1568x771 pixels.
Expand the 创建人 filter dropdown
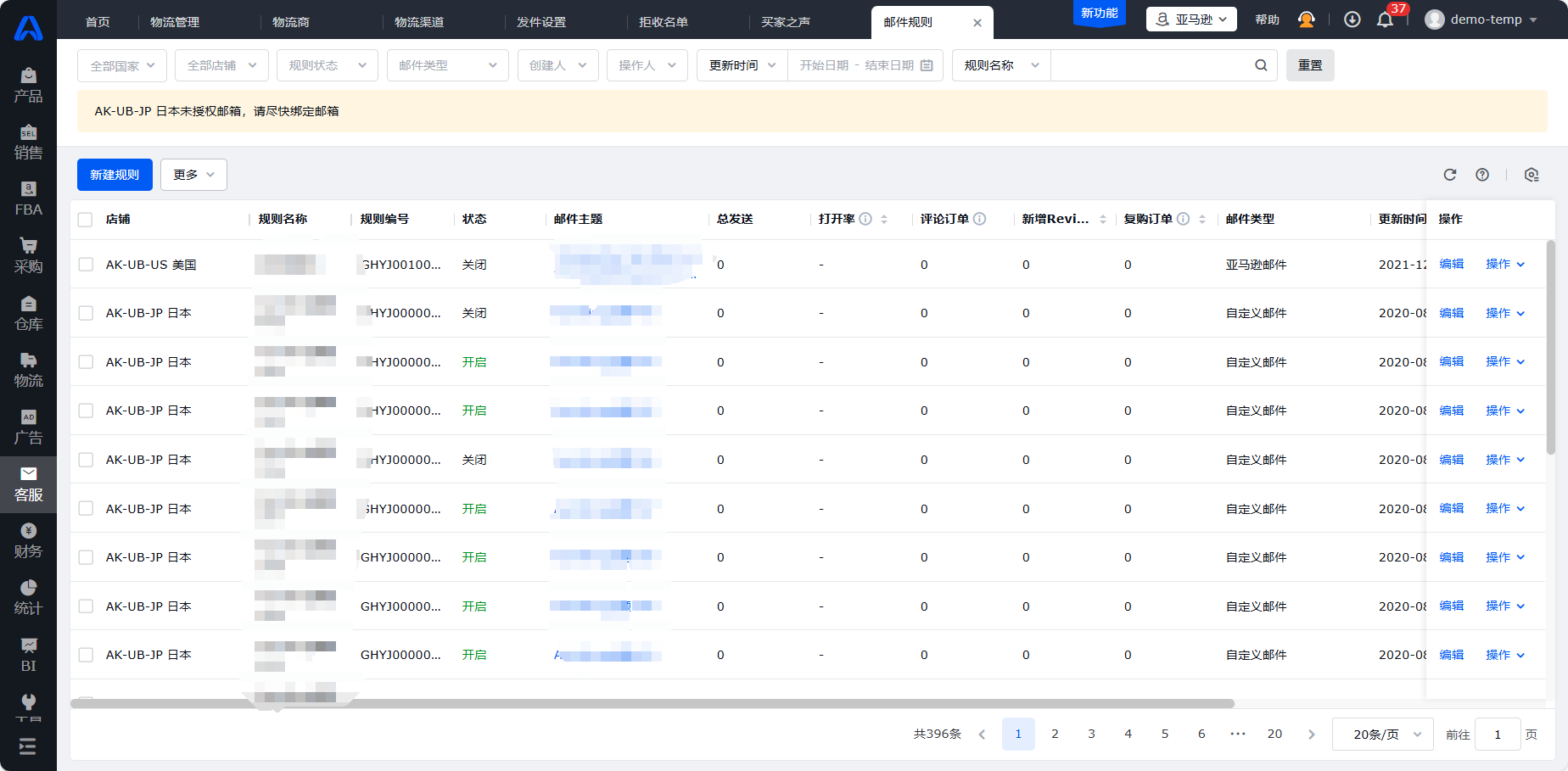tap(558, 65)
